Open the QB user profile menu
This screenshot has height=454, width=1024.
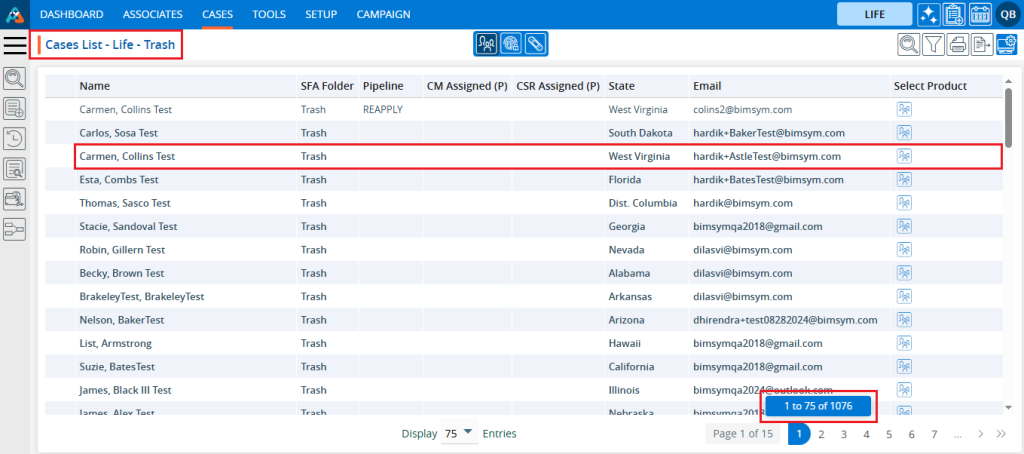(x=1006, y=14)
